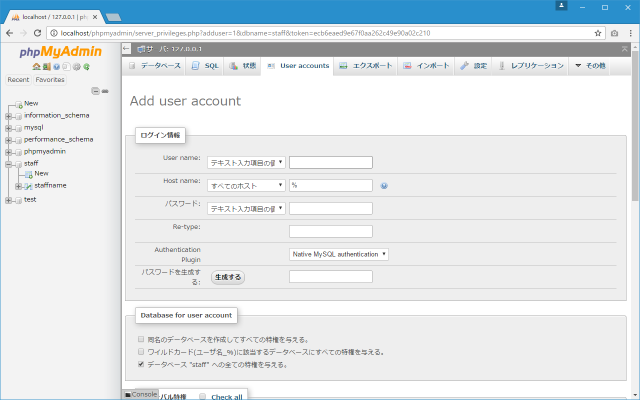Switch to the SQL tab
This screenshot has width=640, height=400.
coord(205,65)
